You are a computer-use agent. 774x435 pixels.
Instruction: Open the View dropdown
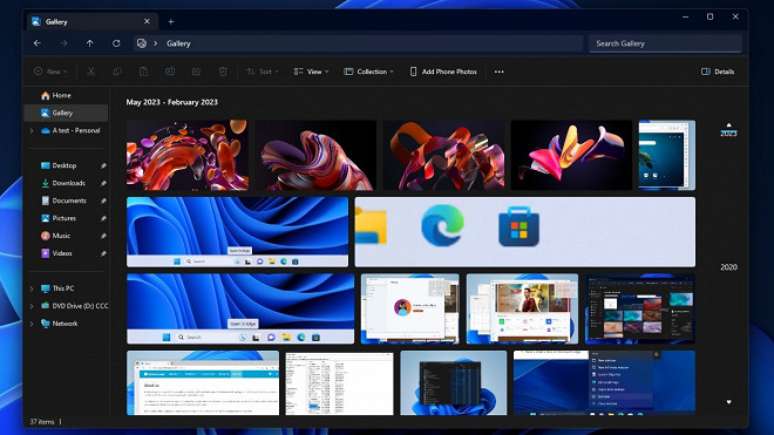pyautogui.click(x=311, y=72)
